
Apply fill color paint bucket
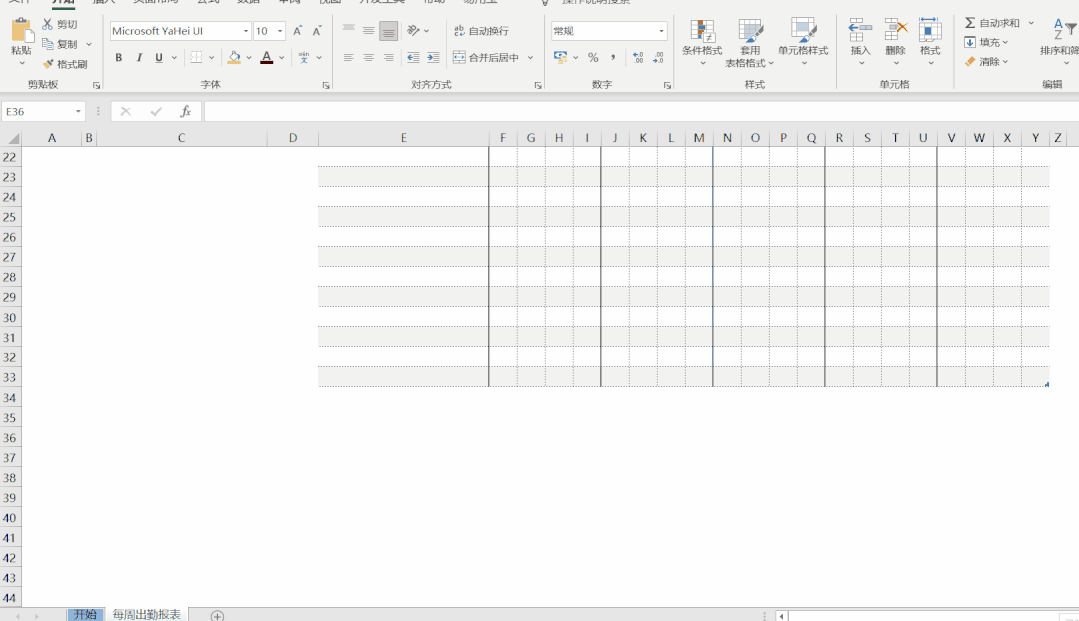[x=234, y=58]
